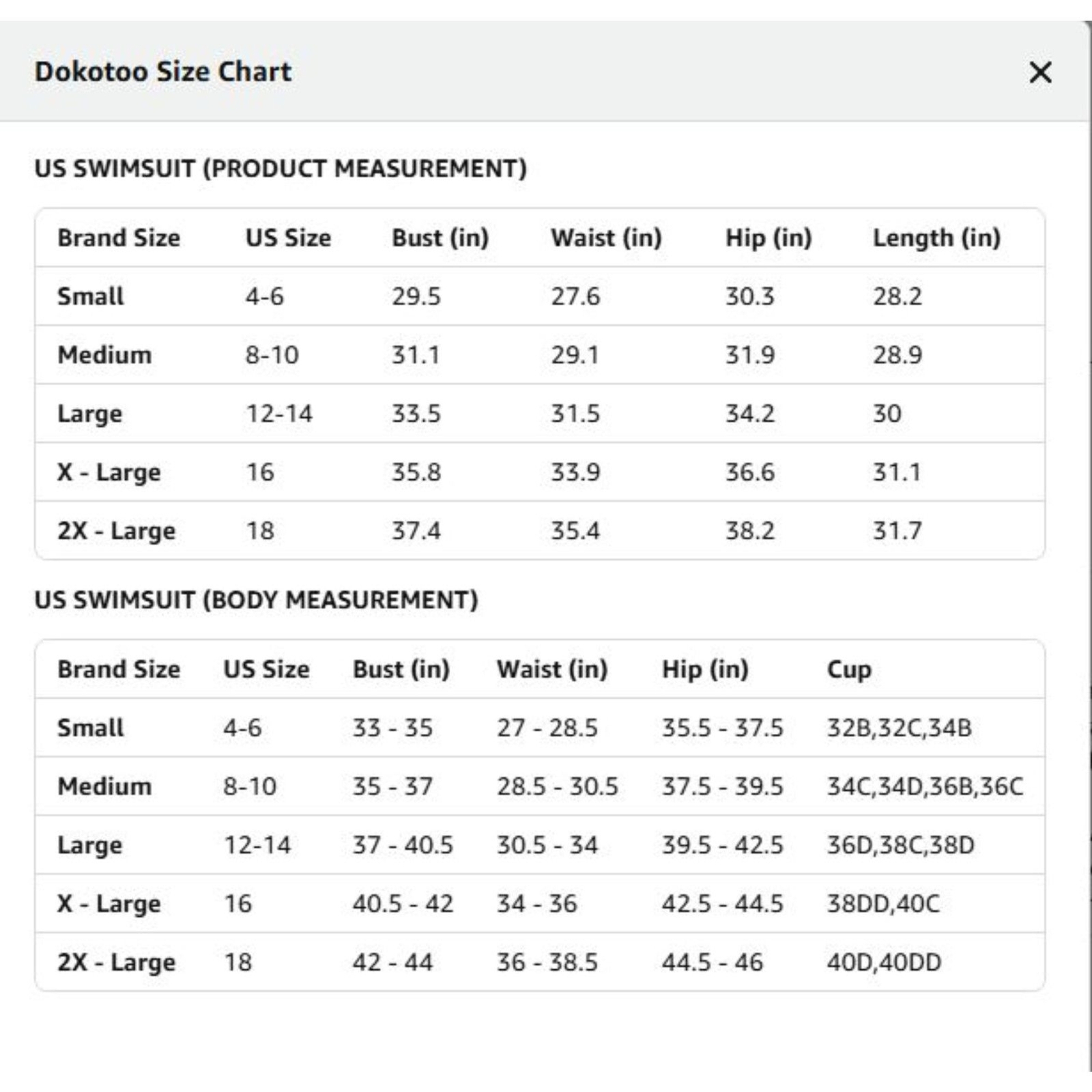Click the 36D,38C,38D cup size cell
This screenshot has height=1092, width=1092.
pyautogui.click(x=900, y=845)
